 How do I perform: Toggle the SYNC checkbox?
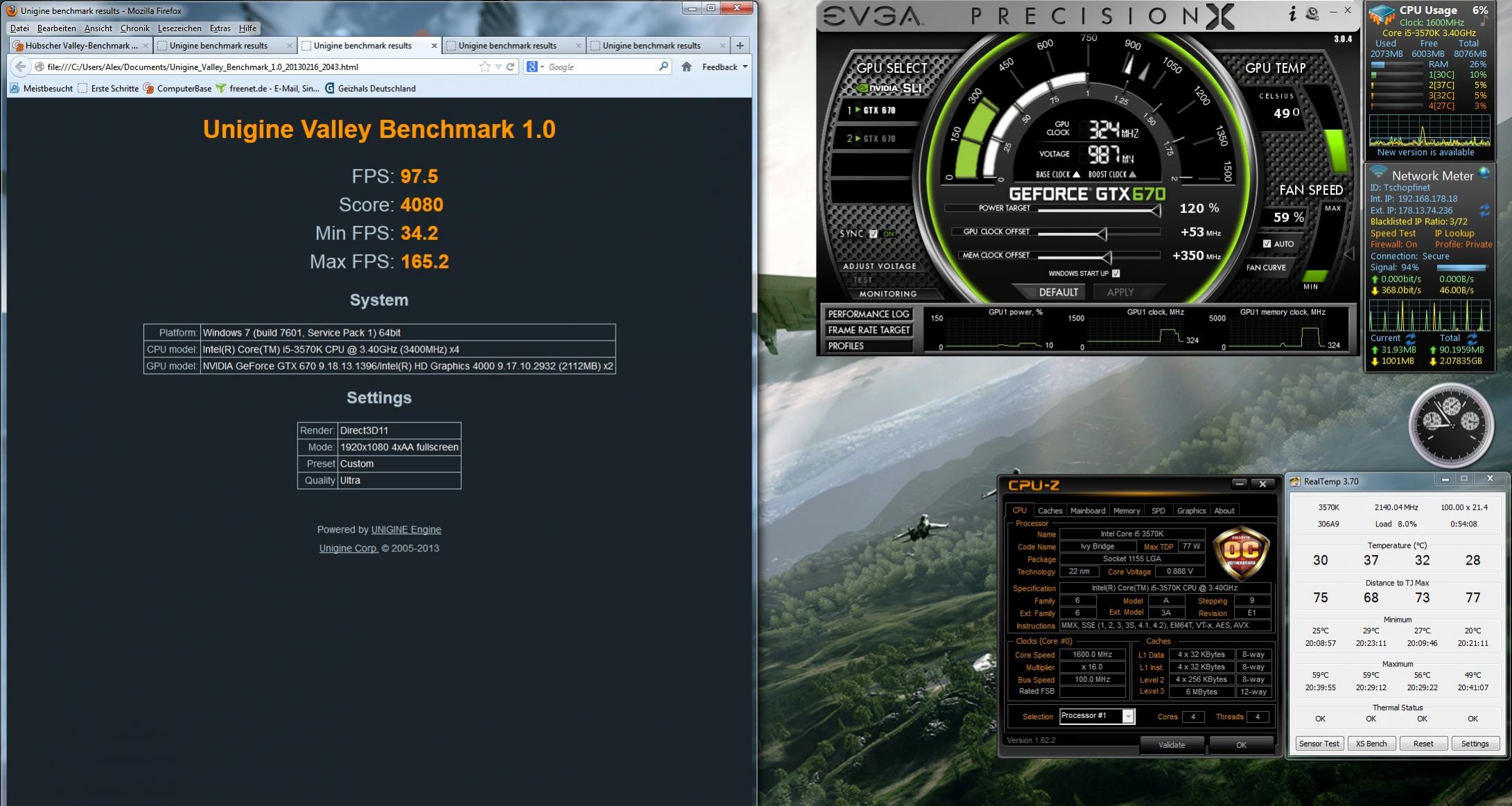tap(874, 234)
